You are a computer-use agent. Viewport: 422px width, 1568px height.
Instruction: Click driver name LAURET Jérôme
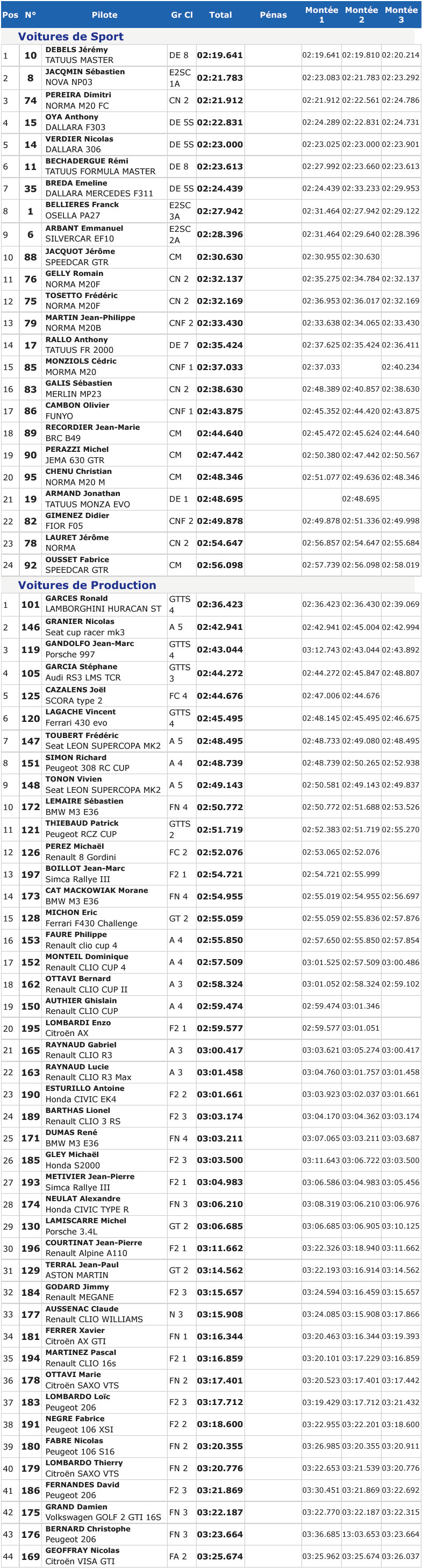pos(77,537)
